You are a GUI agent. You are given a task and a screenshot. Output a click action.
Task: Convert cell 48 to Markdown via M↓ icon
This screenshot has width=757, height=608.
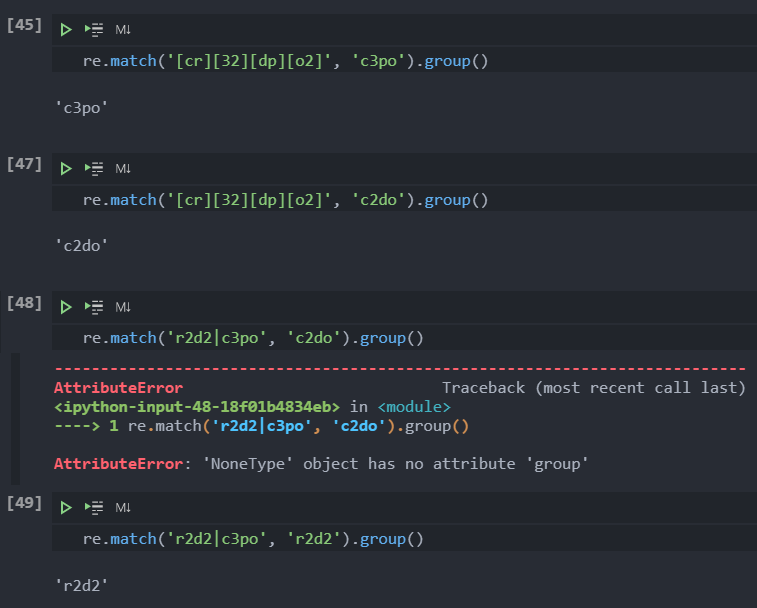(x=123, y=307)
